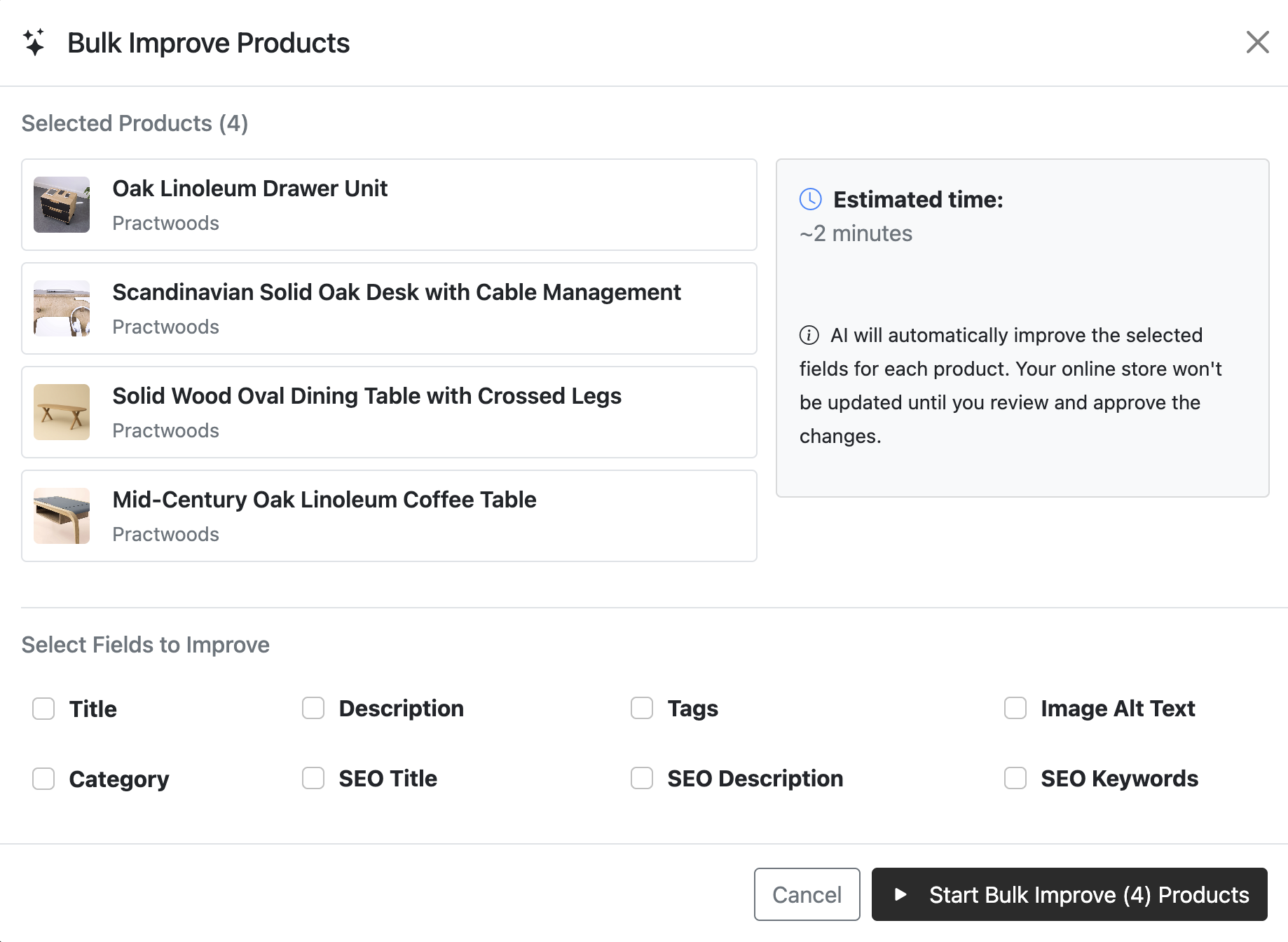Enable the SEO Keywords checkbox
Screen dimensions: 1288x942
tap(1015, 778)
